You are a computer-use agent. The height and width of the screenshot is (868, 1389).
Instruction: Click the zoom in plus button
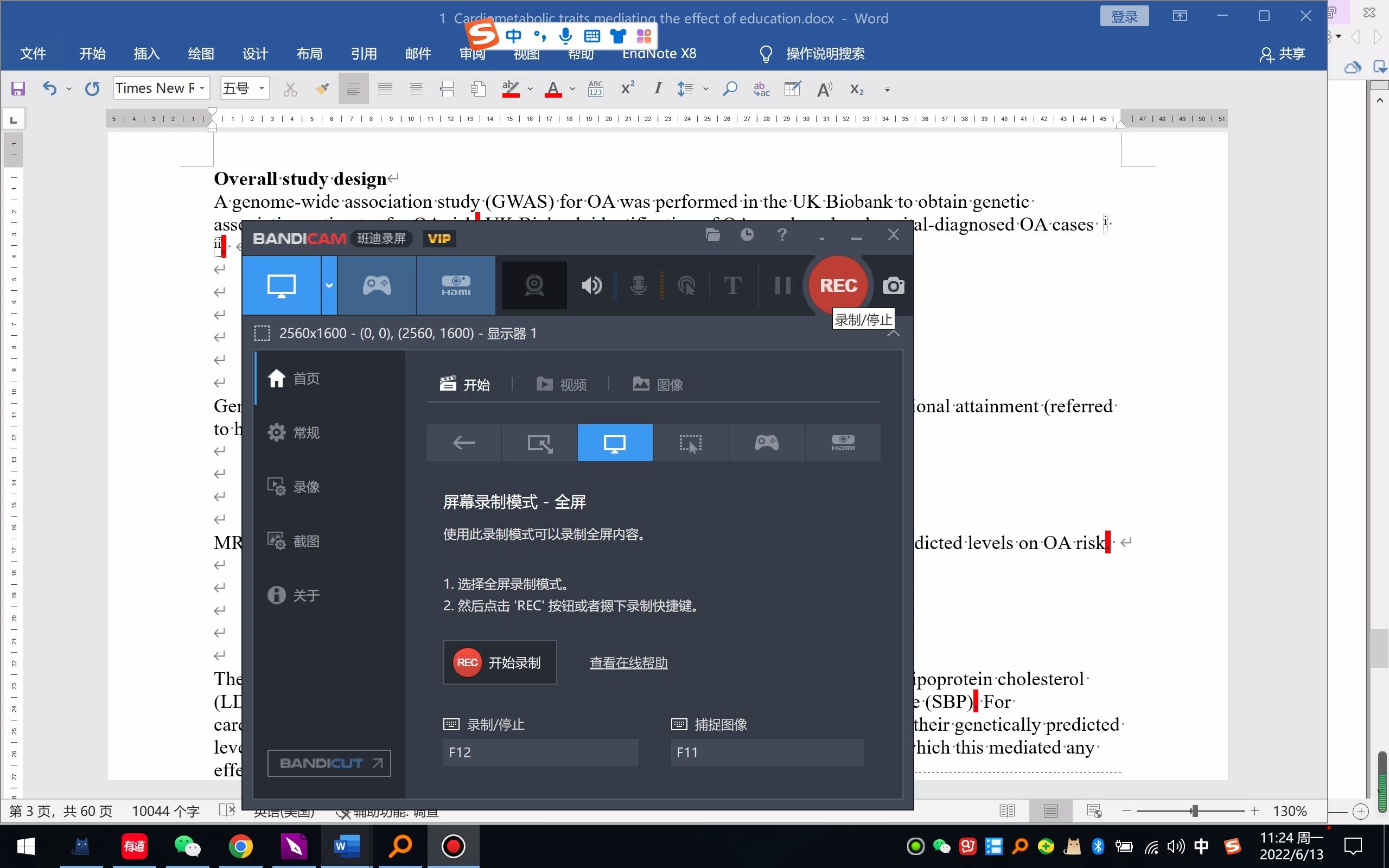[1254, 810]
